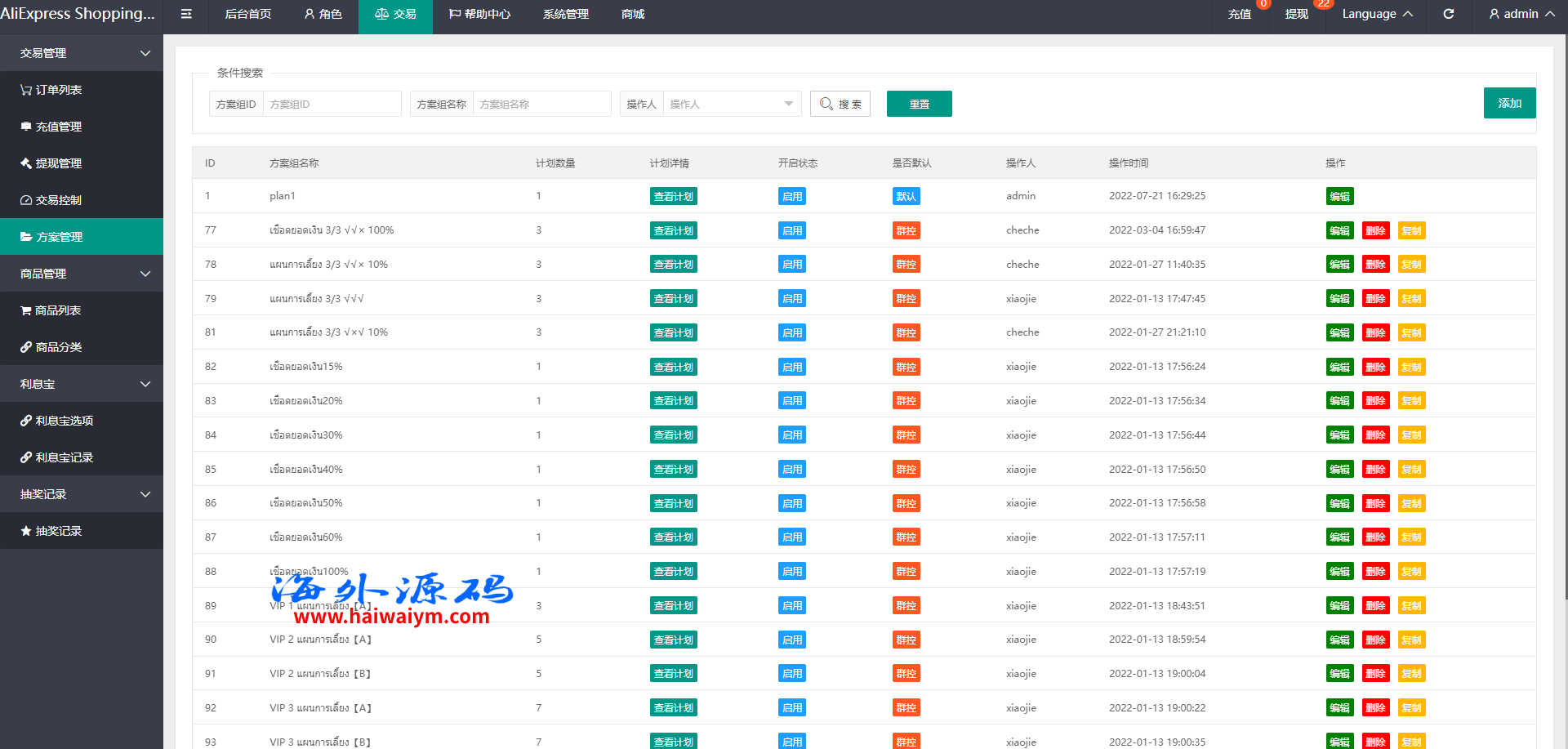
Task: Click the green 添加 button
Action: tap(1509, 103)
